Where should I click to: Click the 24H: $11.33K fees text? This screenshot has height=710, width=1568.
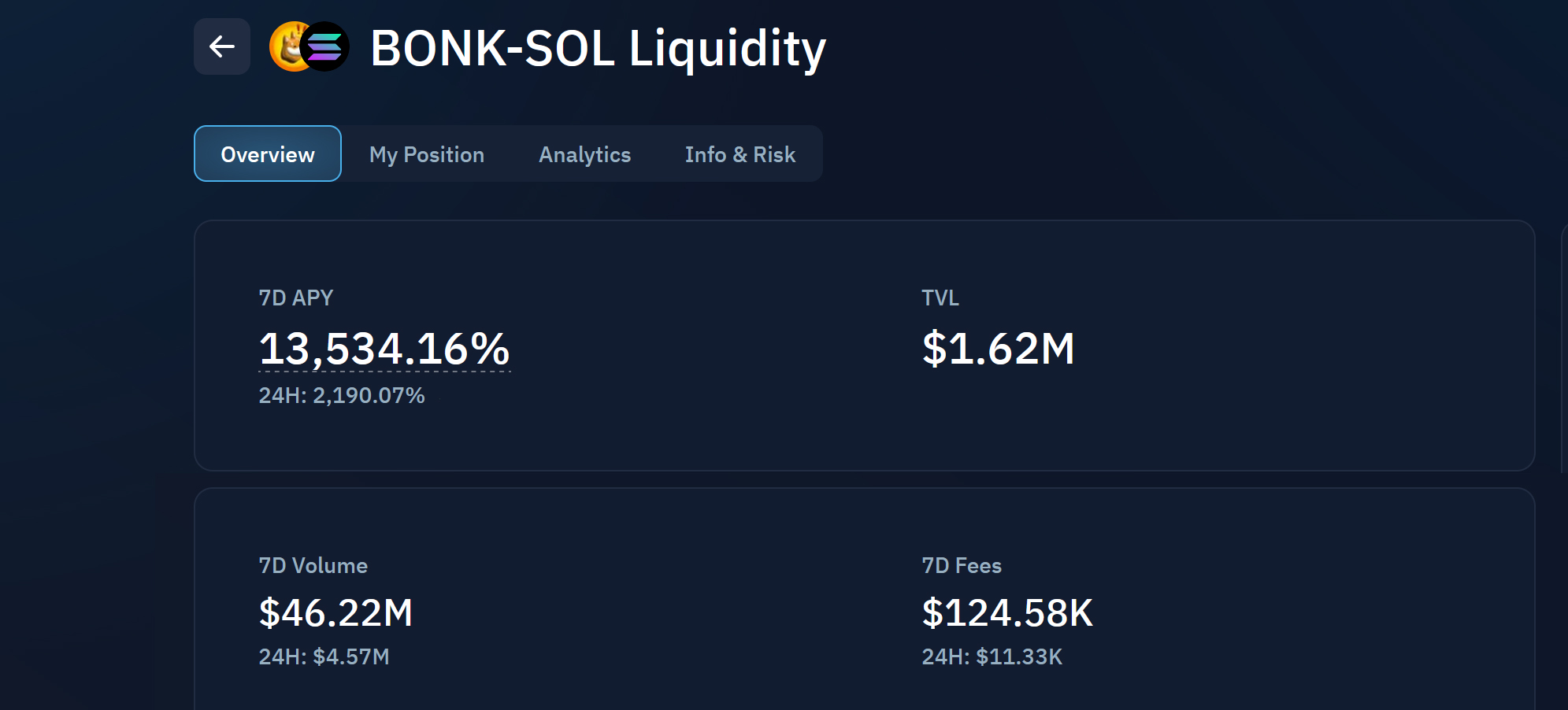click(992, 656)
